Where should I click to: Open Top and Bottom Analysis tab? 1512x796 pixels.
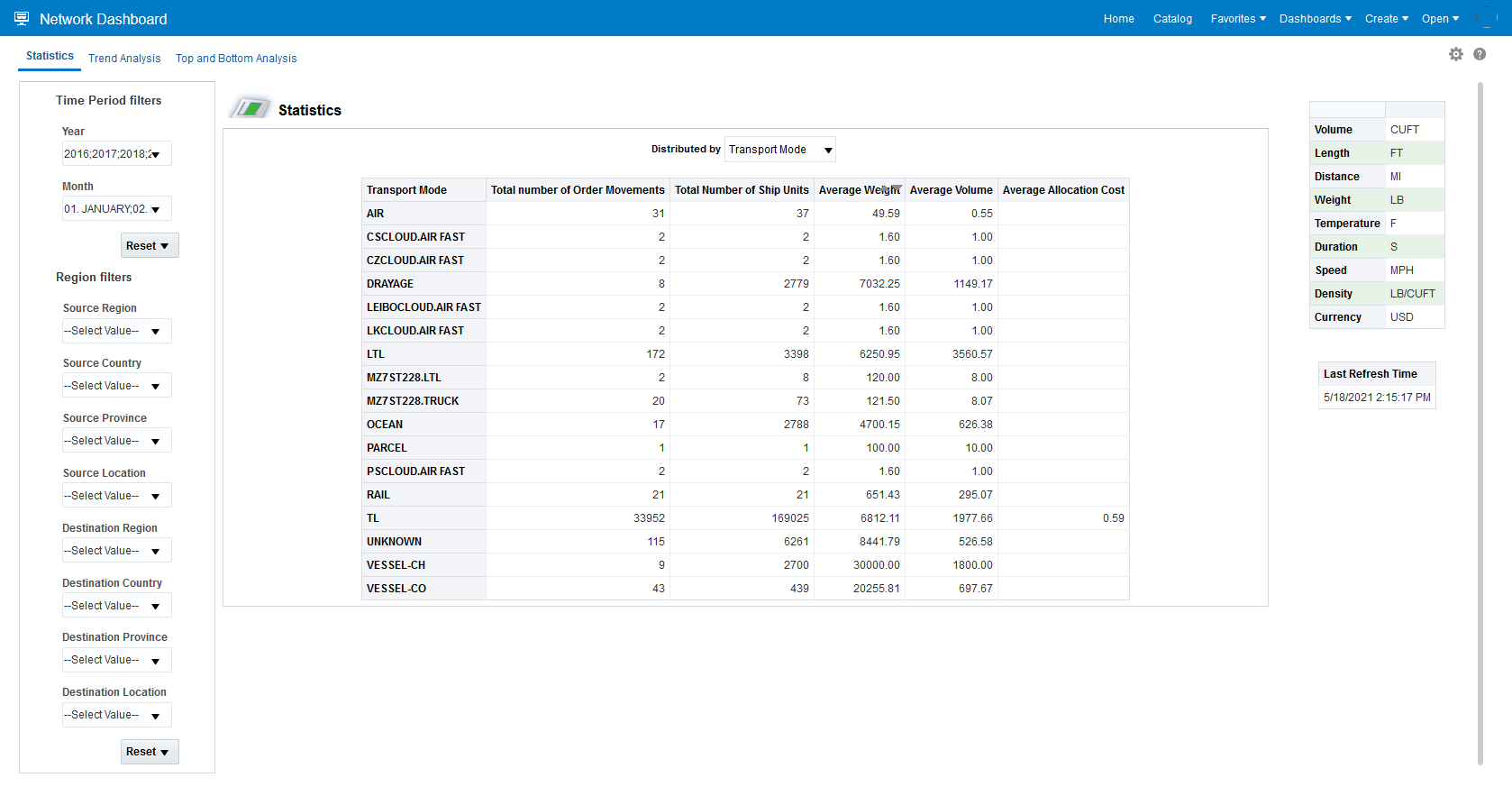click(x=236, y=59)
